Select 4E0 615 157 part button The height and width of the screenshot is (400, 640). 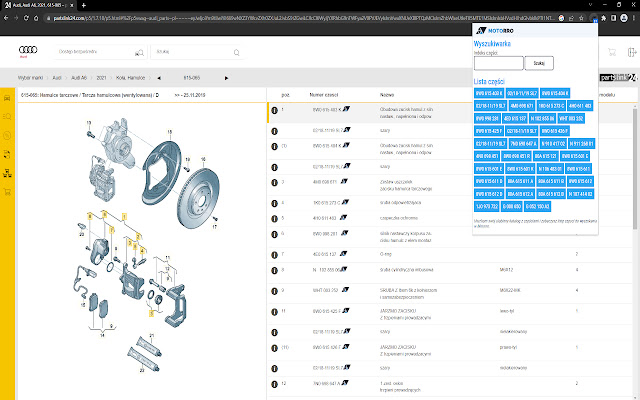coord(515,118)
